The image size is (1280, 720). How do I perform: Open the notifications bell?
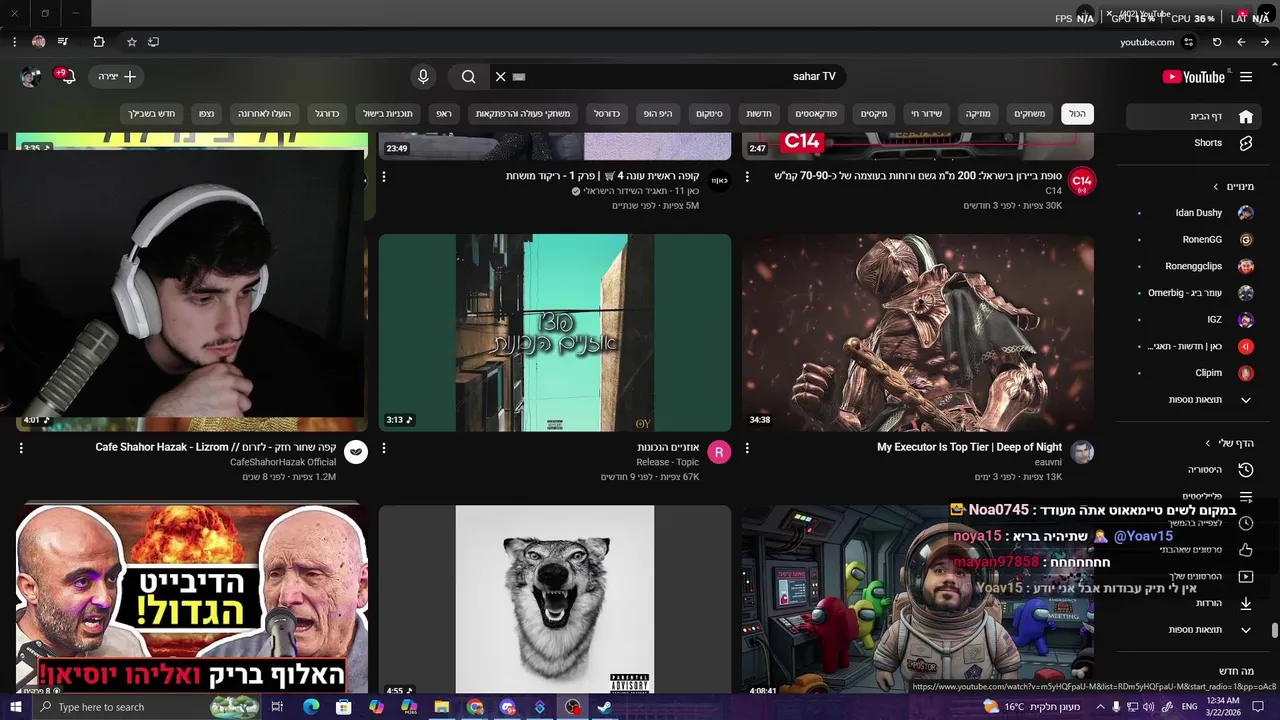[x=66, y=76]
